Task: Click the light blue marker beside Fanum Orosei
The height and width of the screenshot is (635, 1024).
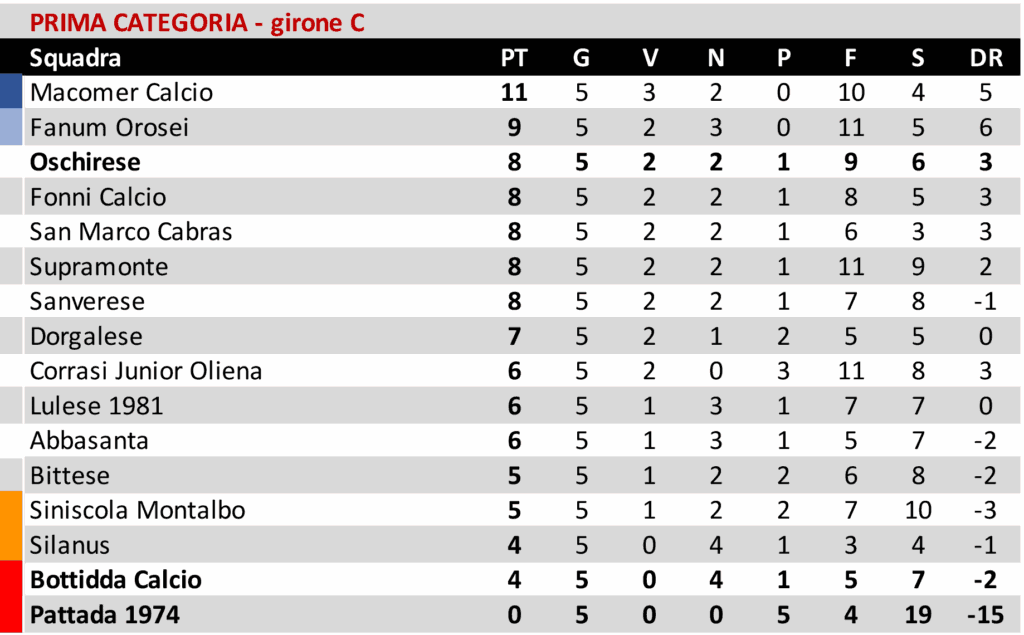Action: [x=10, y=128]
